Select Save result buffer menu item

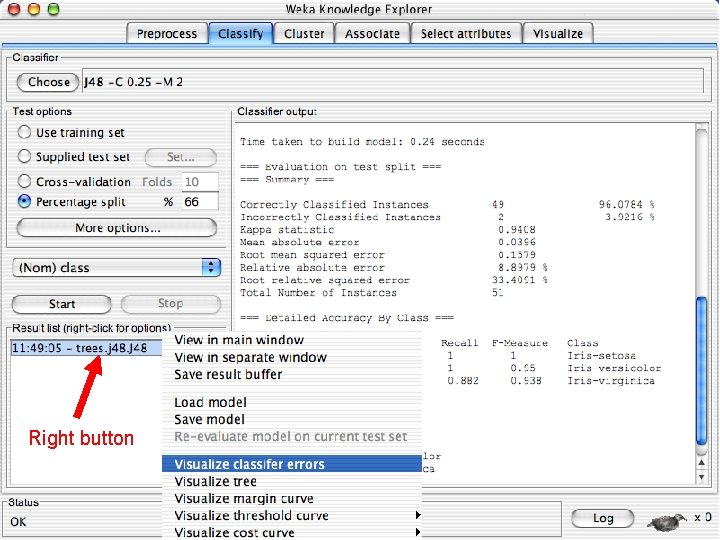pos(292,374)
